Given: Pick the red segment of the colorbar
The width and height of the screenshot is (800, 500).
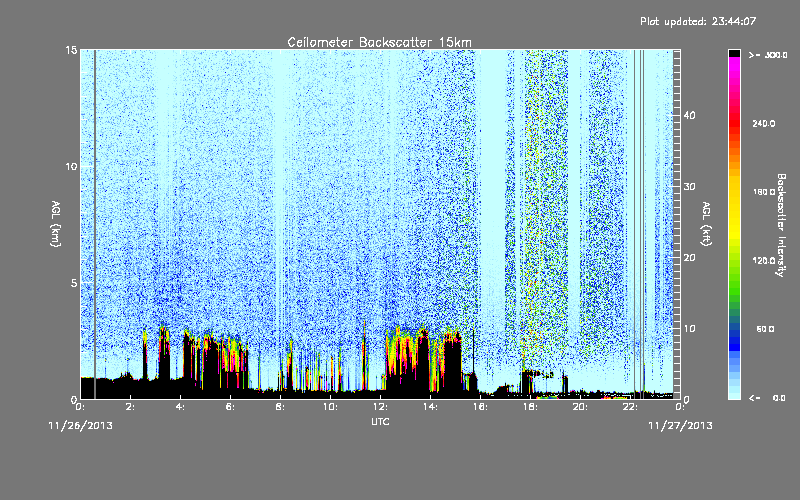Looking at the screenshot, I should click(x=734, y=122).
